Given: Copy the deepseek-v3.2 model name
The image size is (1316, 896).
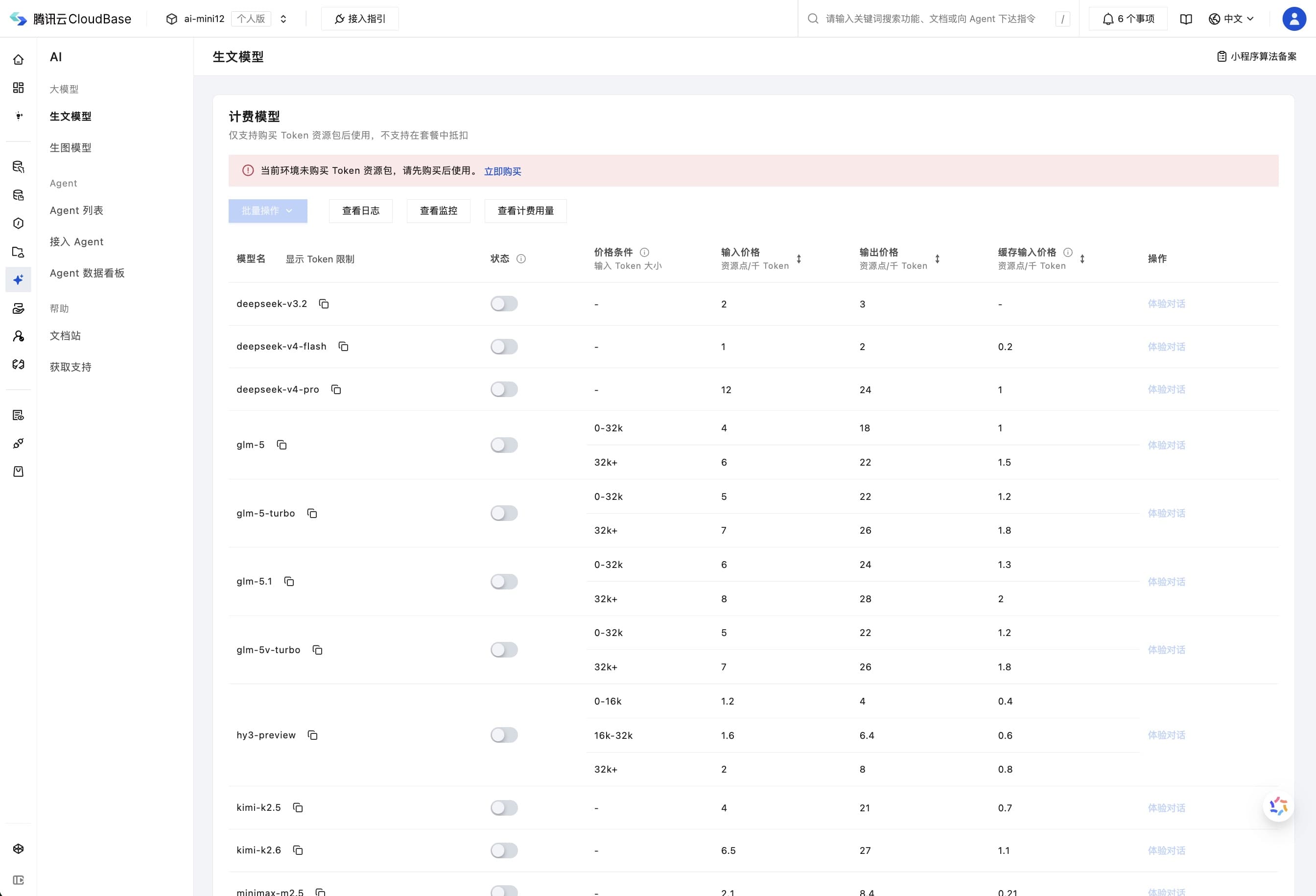Looking at the screenshot, I should pyautogui.click(x=324, y=304).
